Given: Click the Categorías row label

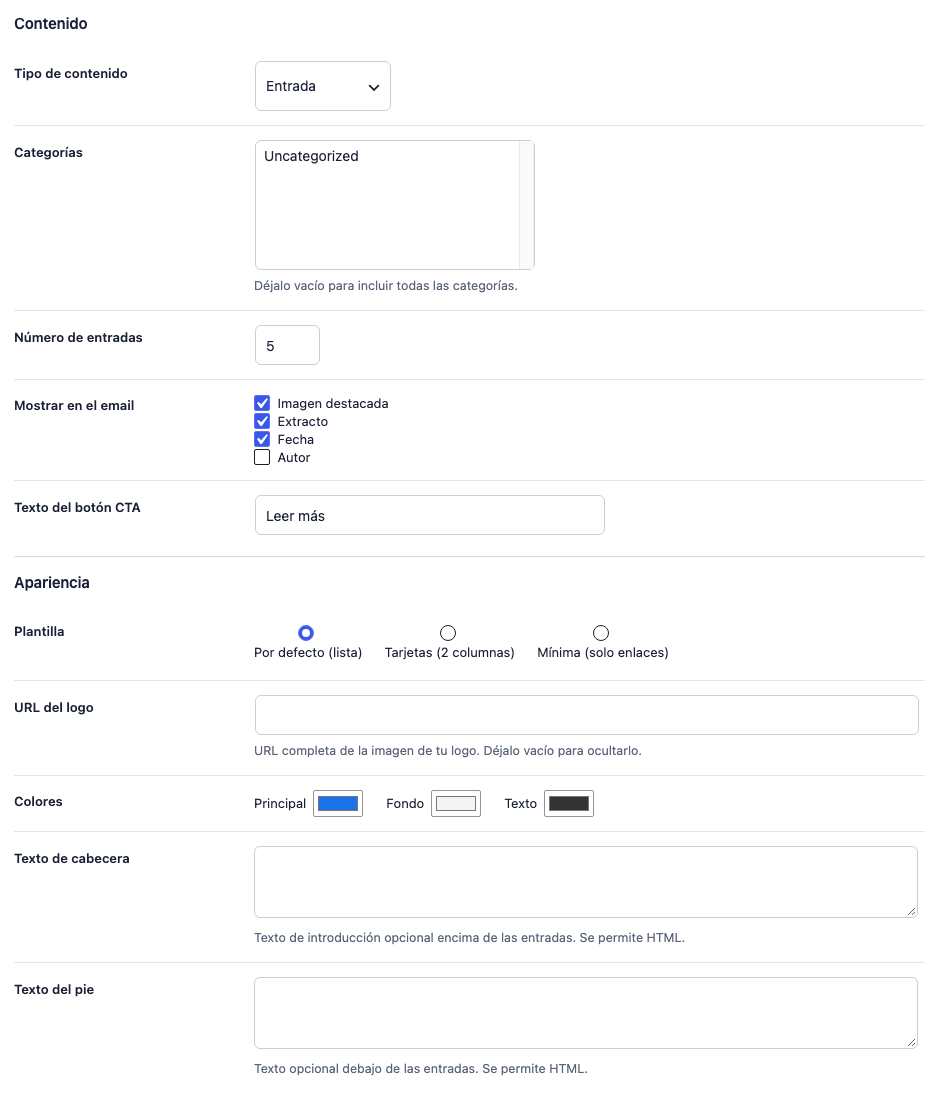Looking at the screenshot, I should (x=48, y=152).
